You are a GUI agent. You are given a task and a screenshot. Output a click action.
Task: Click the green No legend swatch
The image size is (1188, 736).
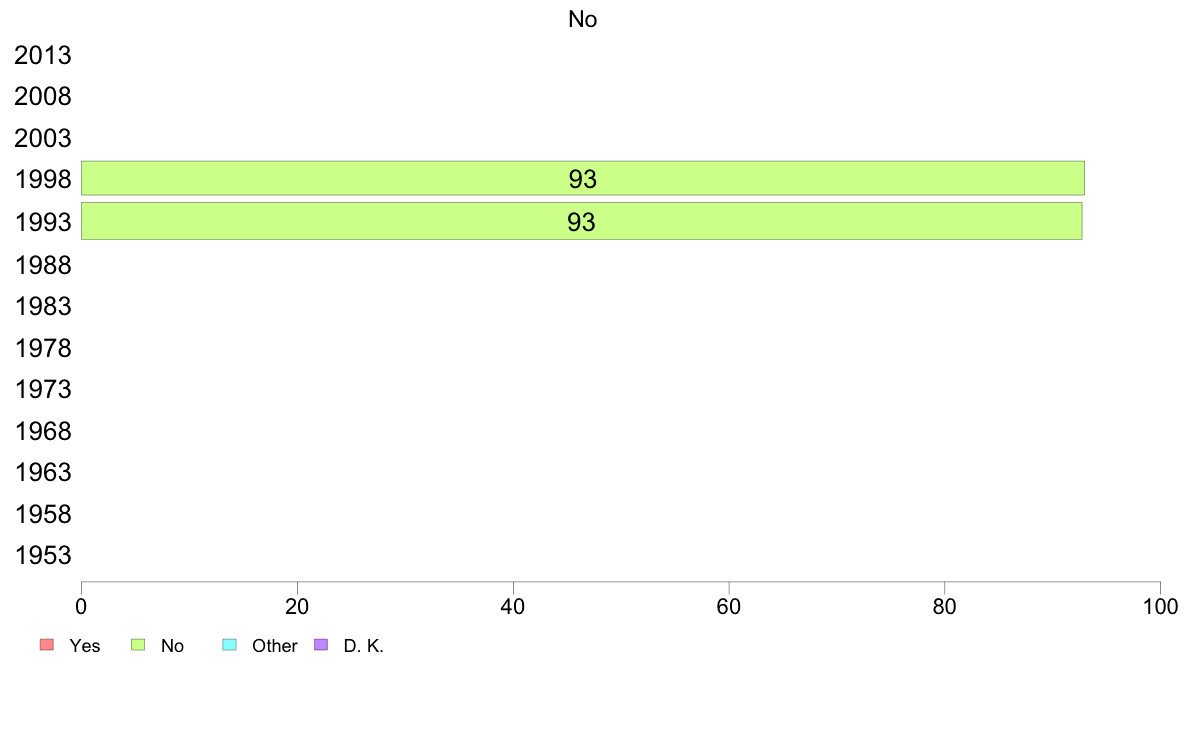tap(139, 645)
